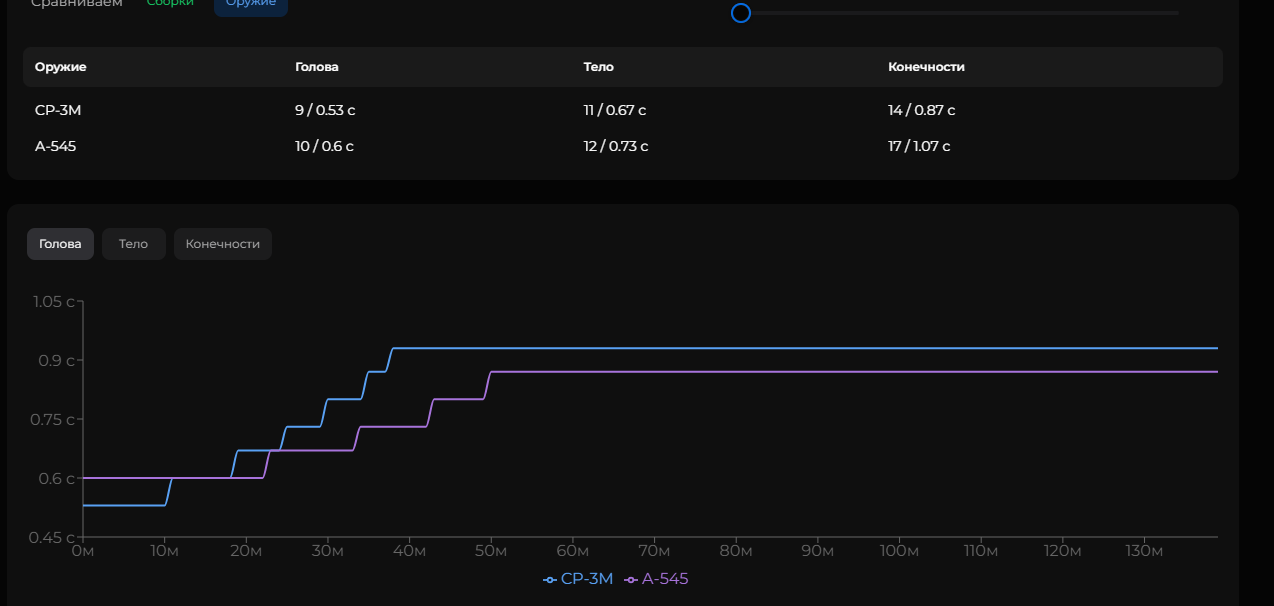Switch the chart to the Тело tab
The width and height of the screenshot is (1274, 606).
coord(133,244)
